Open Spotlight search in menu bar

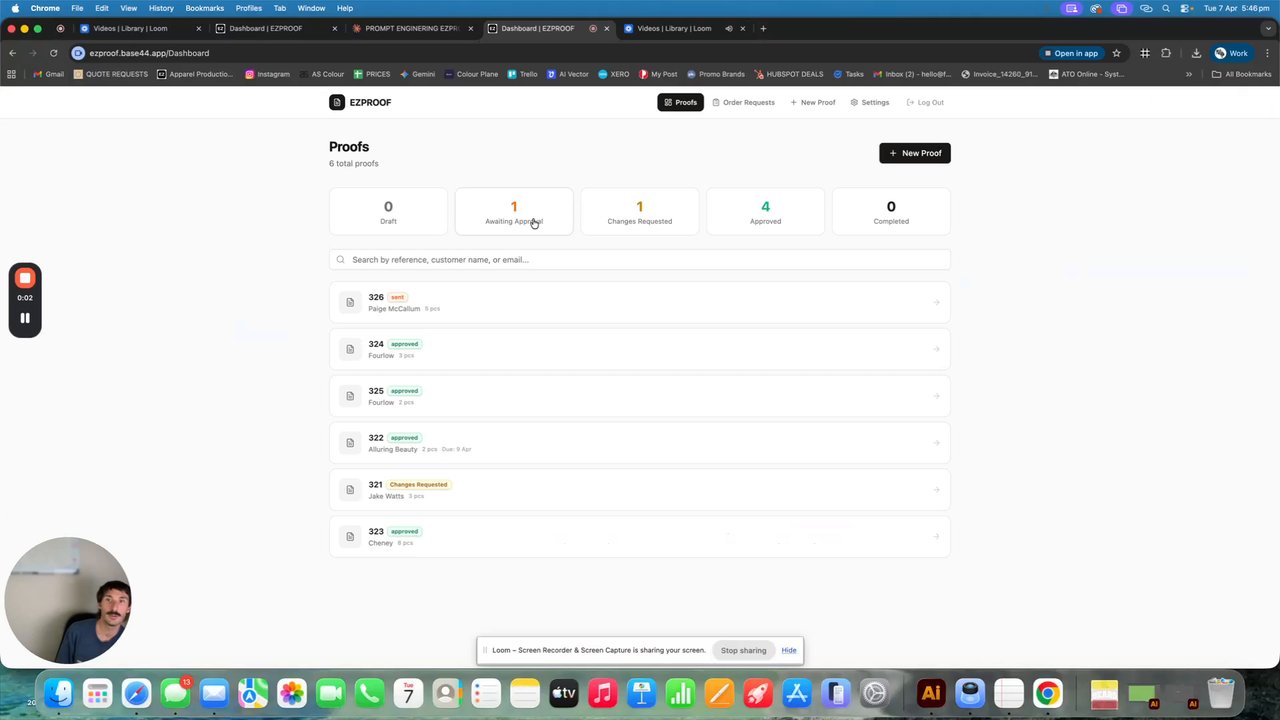pyautogui.click(x=1166, y=8)
